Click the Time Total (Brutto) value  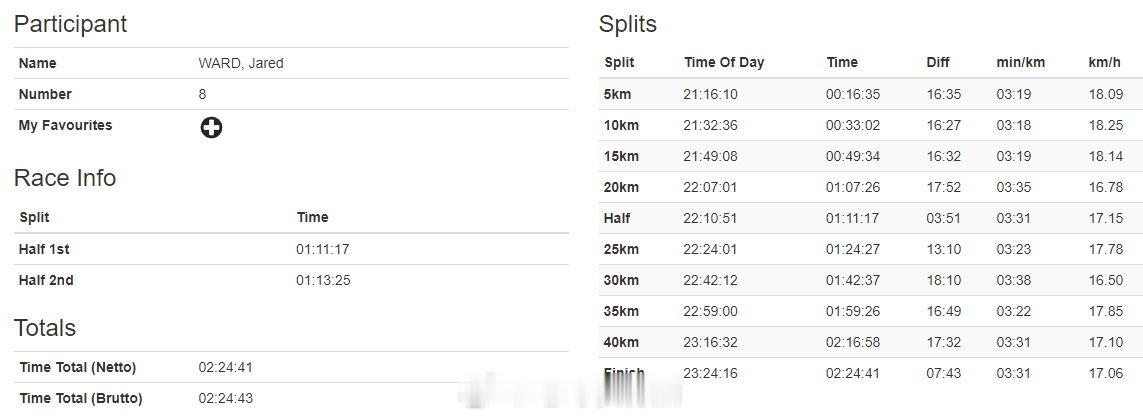click(225, 399)
